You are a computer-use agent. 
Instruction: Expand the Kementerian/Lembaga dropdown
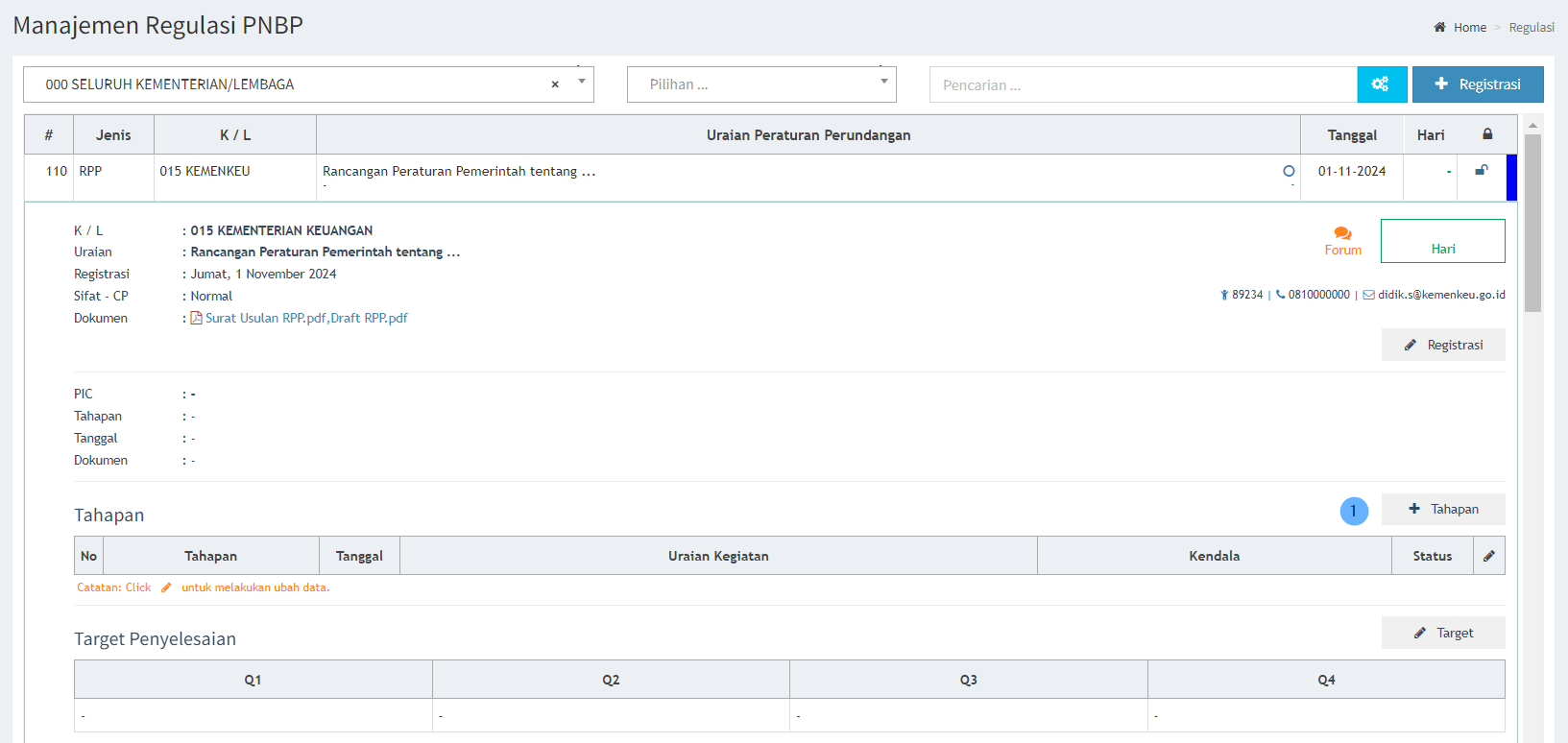[582, 83]
